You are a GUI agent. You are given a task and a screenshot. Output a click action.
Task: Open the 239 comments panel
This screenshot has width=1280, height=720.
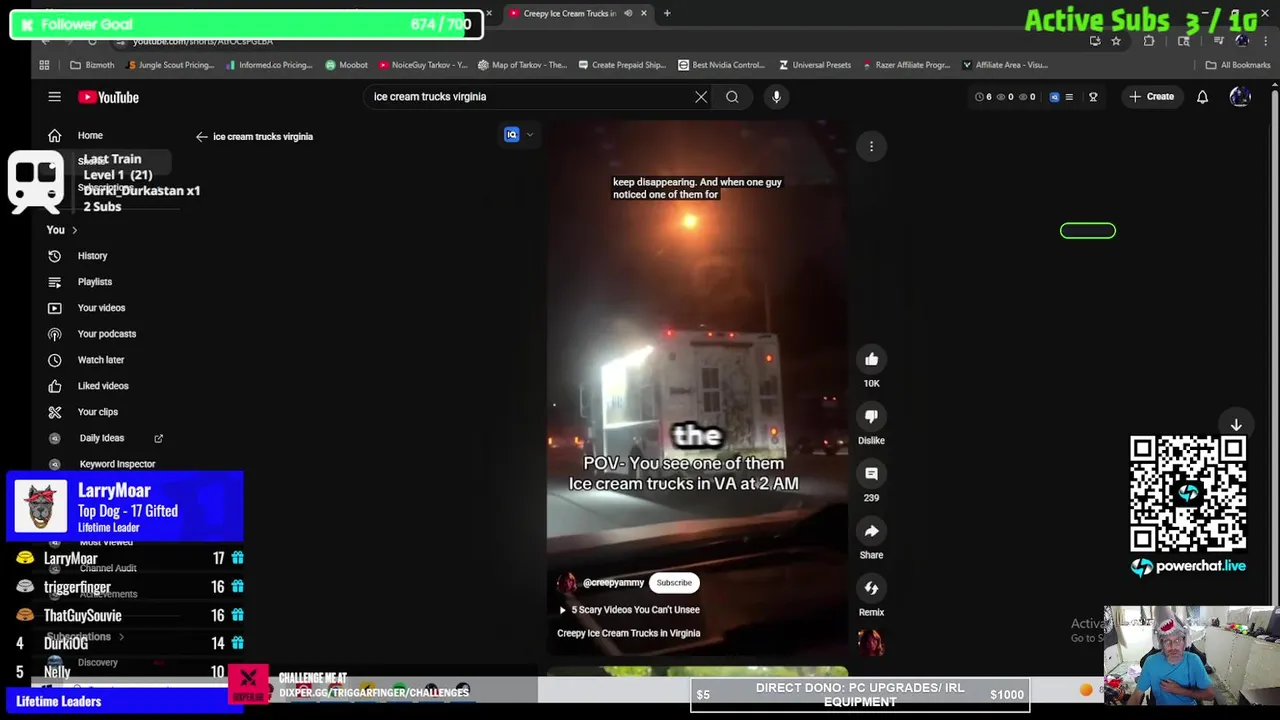(871, 473)
